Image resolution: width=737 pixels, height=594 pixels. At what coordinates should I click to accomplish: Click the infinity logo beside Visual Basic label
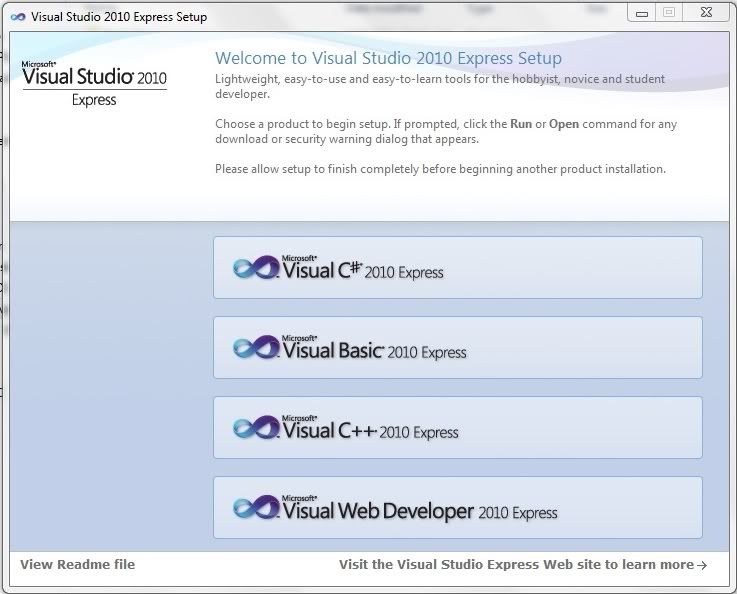(255, 347)
